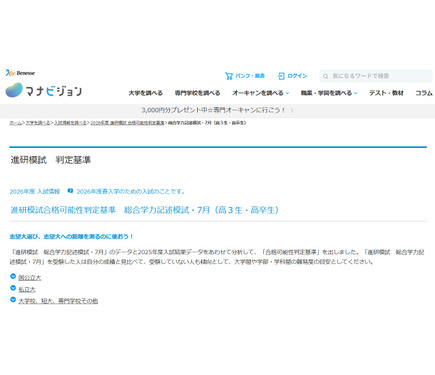Click the shopping cart icon
435x375 pixels.
point(229,76)
